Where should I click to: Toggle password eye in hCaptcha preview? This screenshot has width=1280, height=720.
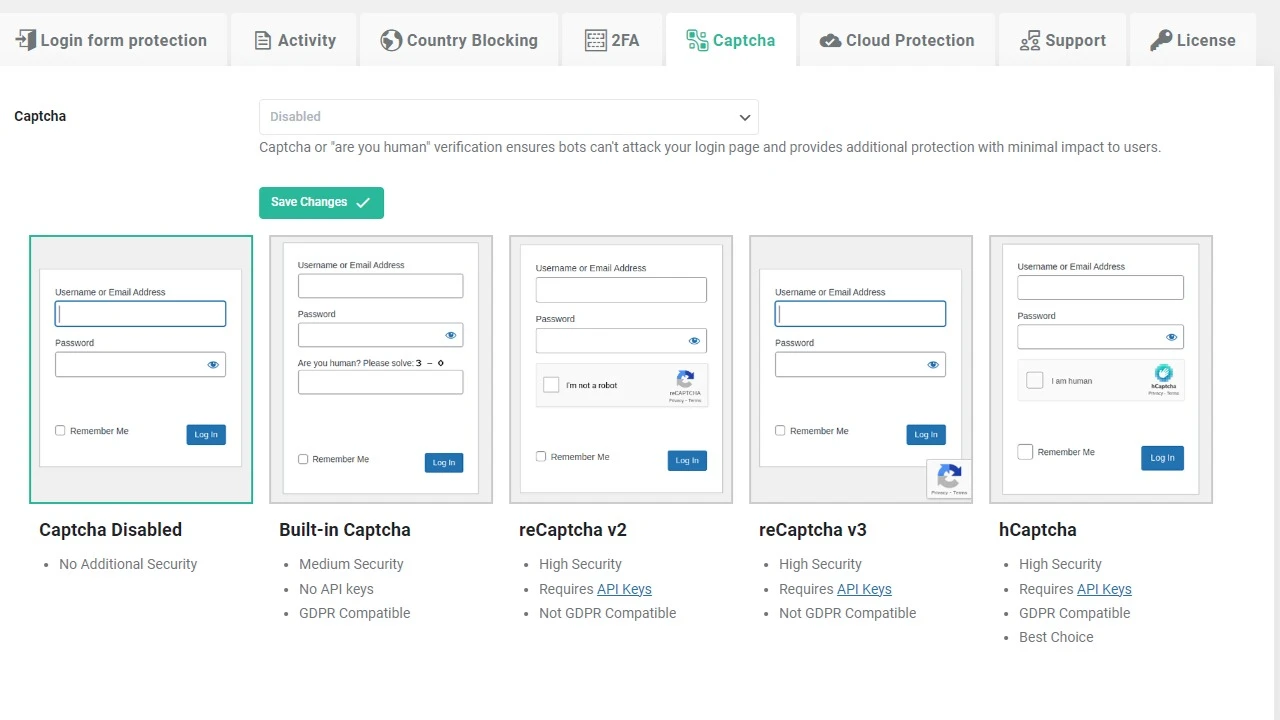[1171, 337]
